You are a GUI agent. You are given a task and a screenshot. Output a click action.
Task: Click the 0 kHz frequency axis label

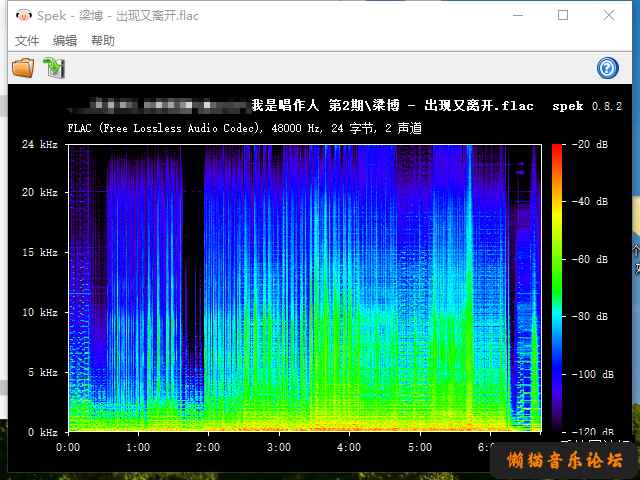click(42, 432)
